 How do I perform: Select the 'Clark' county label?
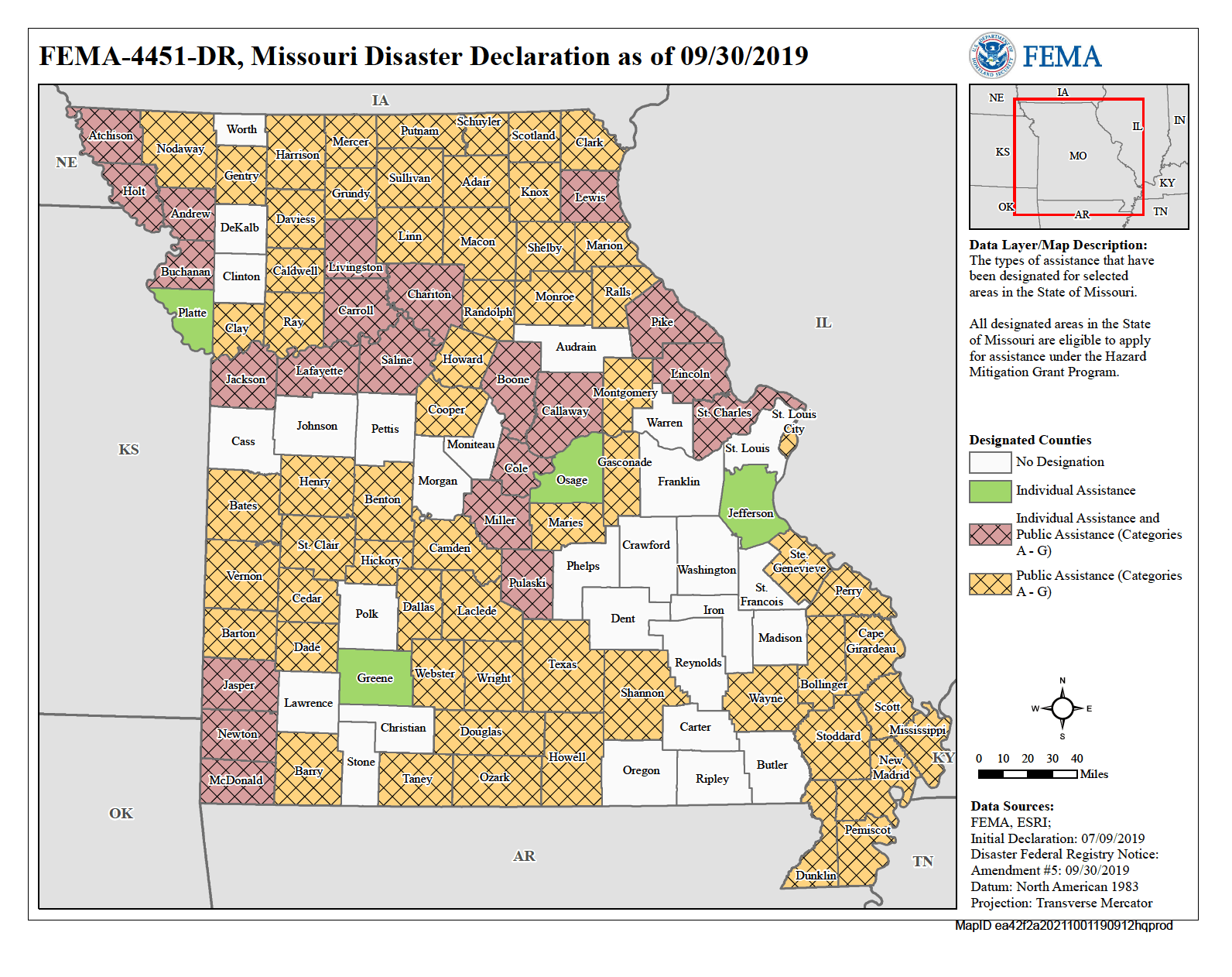(x=589, y=142)
